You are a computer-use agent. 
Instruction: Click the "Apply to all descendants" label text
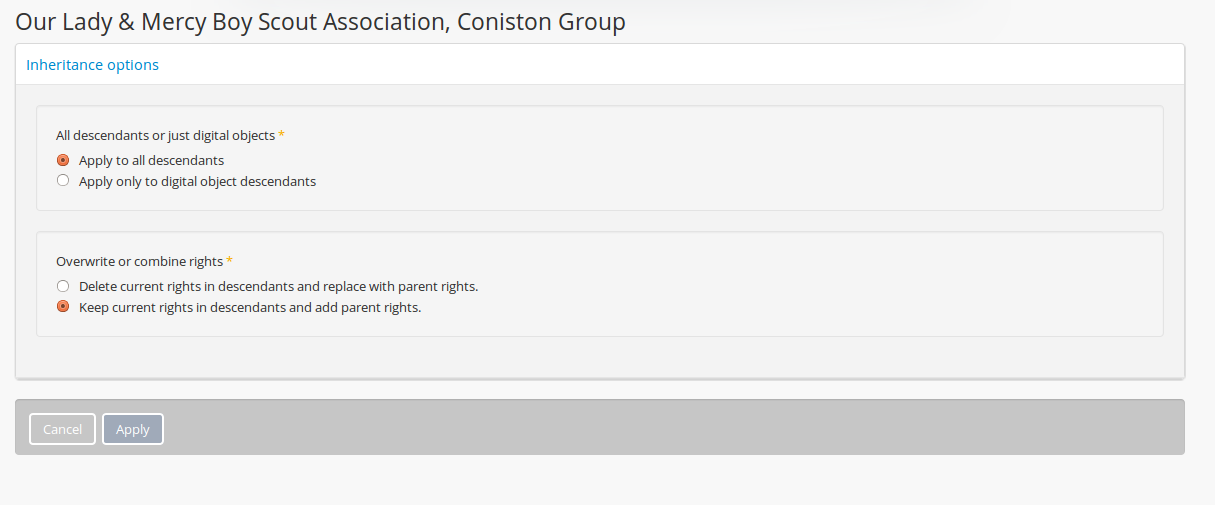coord(151,160)
